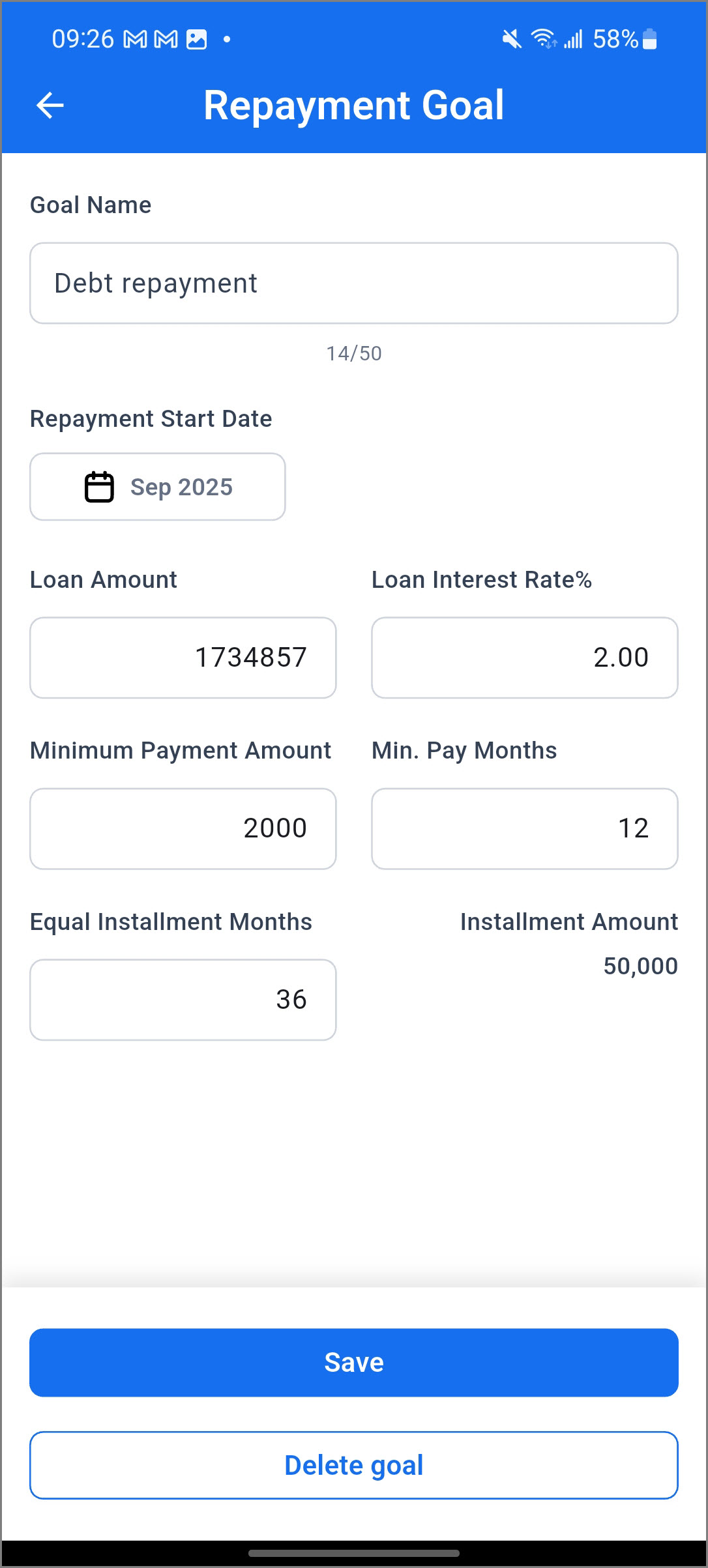Screen dimensions: 708x1568
Task: Tap the Installment Amount value 50,000
Action: 640,966
